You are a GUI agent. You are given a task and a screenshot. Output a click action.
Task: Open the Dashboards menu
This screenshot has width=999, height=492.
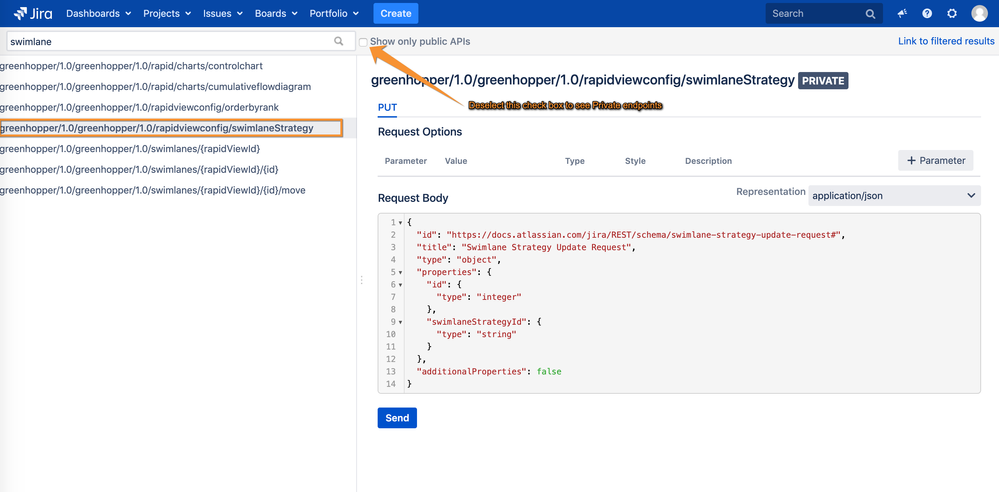click(99, 13)
